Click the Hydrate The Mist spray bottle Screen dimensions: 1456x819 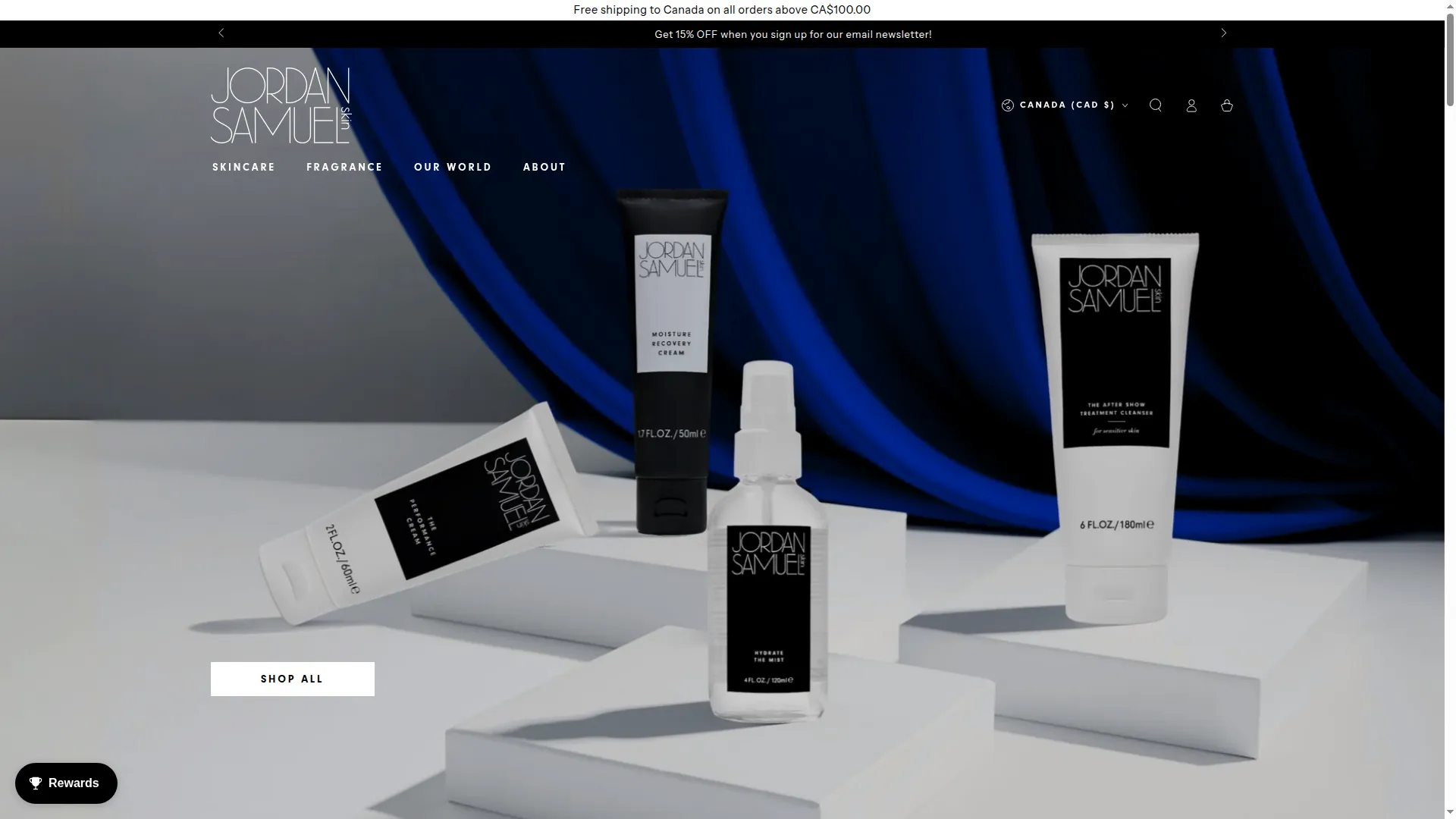point(767,542)
